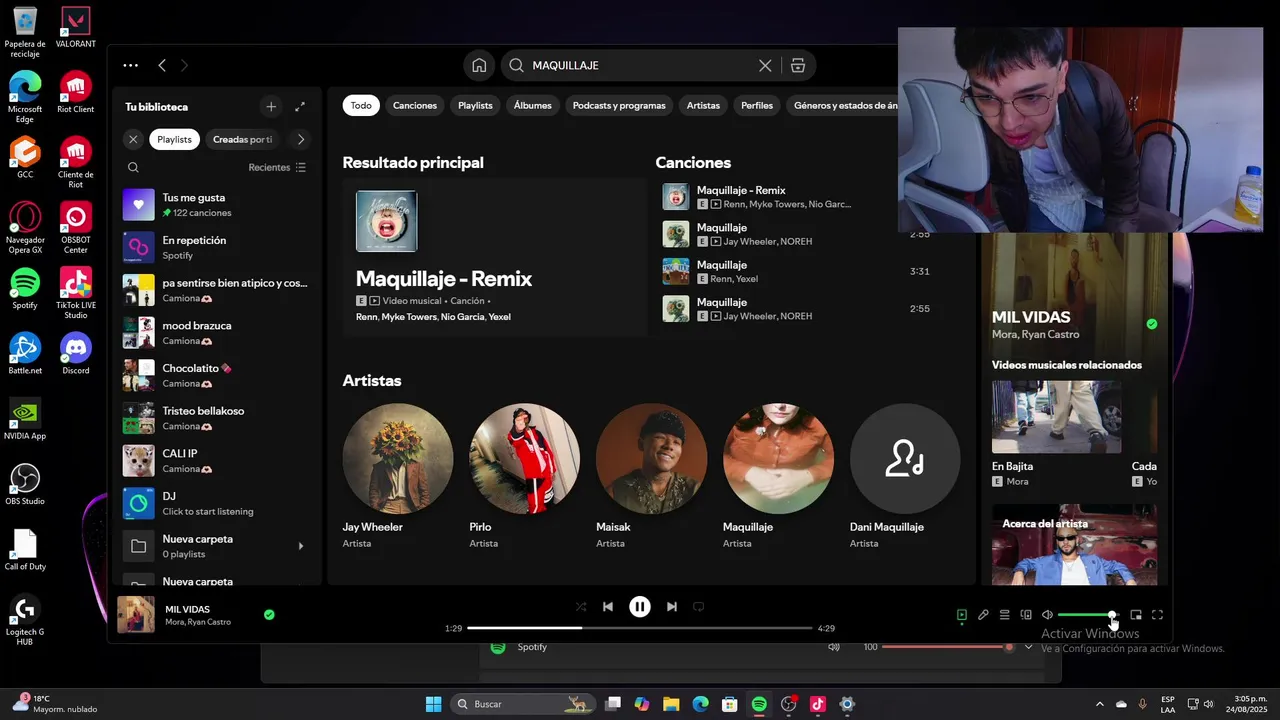Go to Spotify Home
The width and height of the screenshot is (1280, 720).
[x=479, y=65]
